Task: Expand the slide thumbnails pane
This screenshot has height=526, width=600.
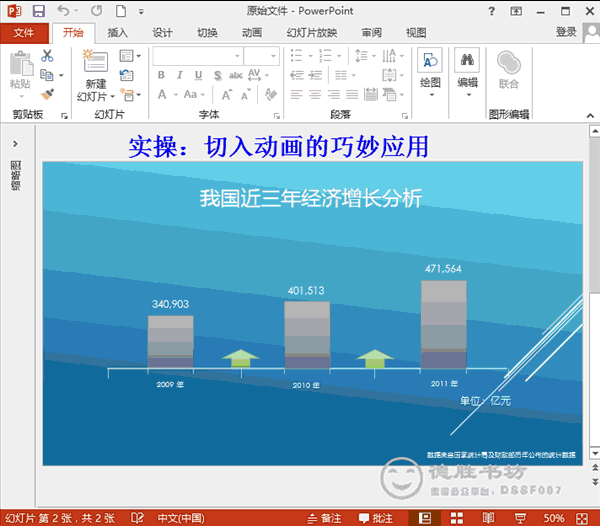Action: pyautogui.click(x=15, y=144)
